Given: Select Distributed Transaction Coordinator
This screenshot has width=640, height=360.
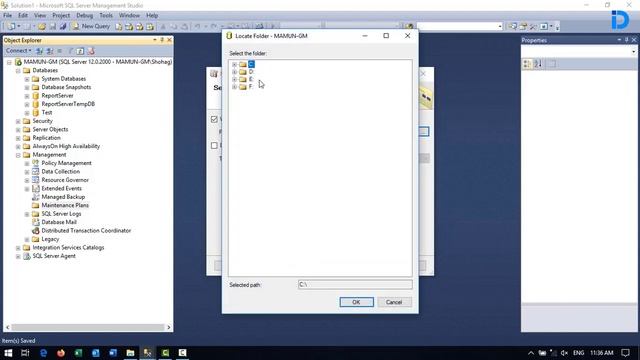Looking at the screenshot, I should click(86, 231).
